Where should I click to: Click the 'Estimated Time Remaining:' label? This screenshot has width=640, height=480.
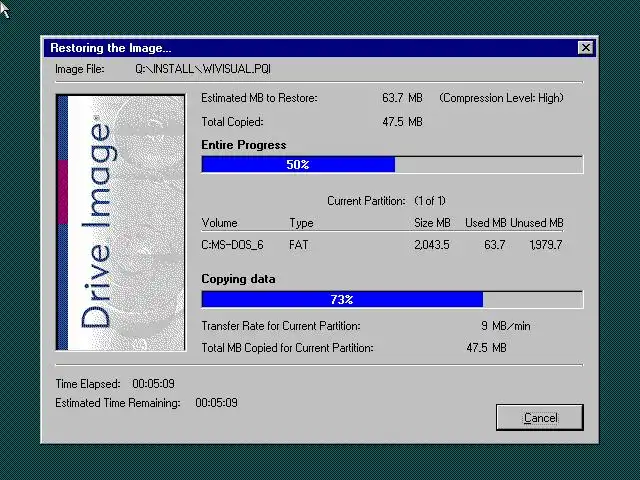[x=118, y=403]
